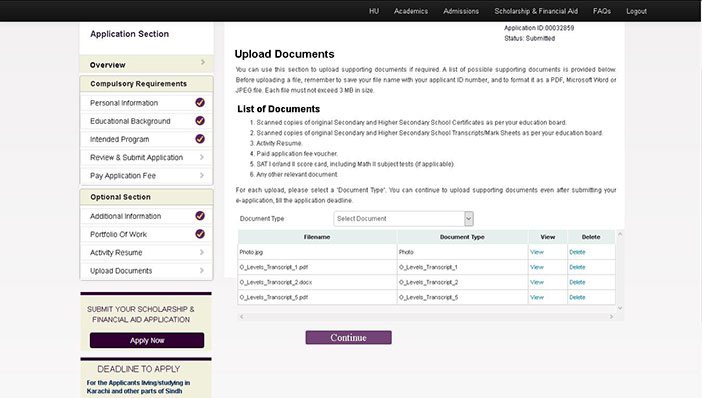Delete O_Levels_Transcript_2.docx file
This screenshot has height=398, width=702.
click(x=577, y=282)
